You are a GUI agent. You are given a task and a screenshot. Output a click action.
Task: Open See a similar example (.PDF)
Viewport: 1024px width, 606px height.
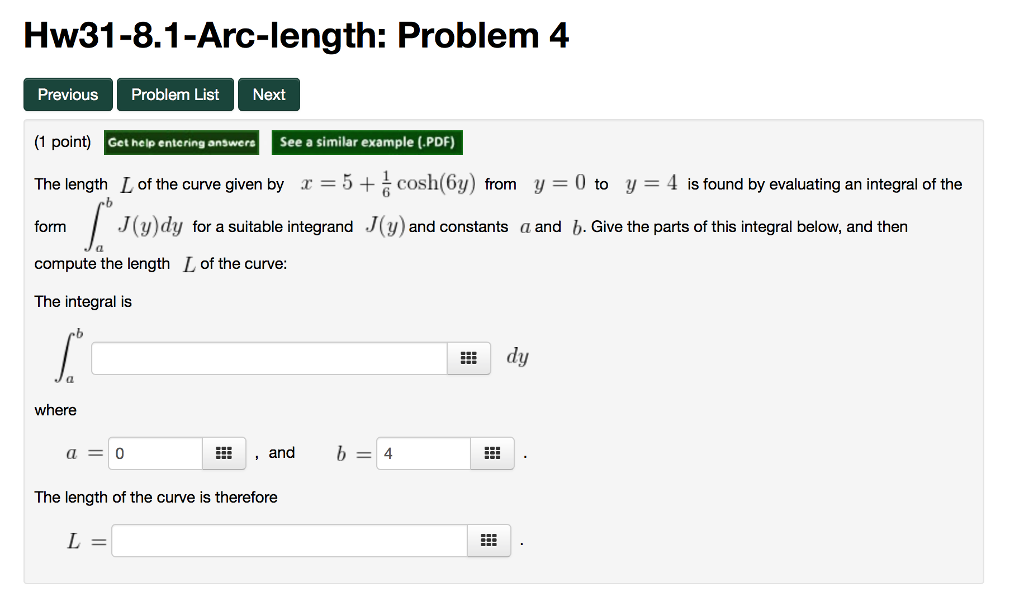tap(367, 142)
